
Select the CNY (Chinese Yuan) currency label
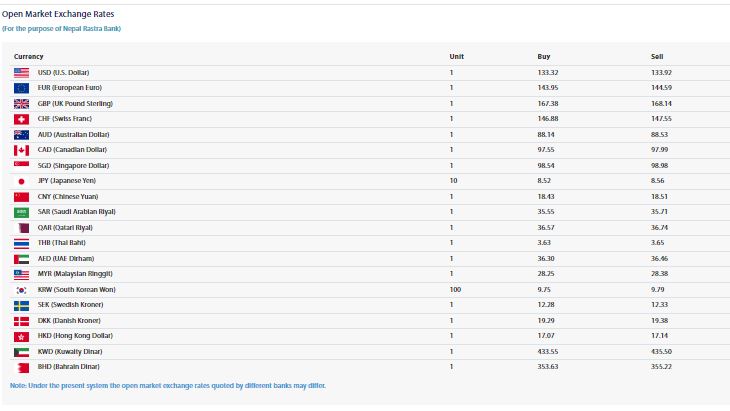(69, 197)
